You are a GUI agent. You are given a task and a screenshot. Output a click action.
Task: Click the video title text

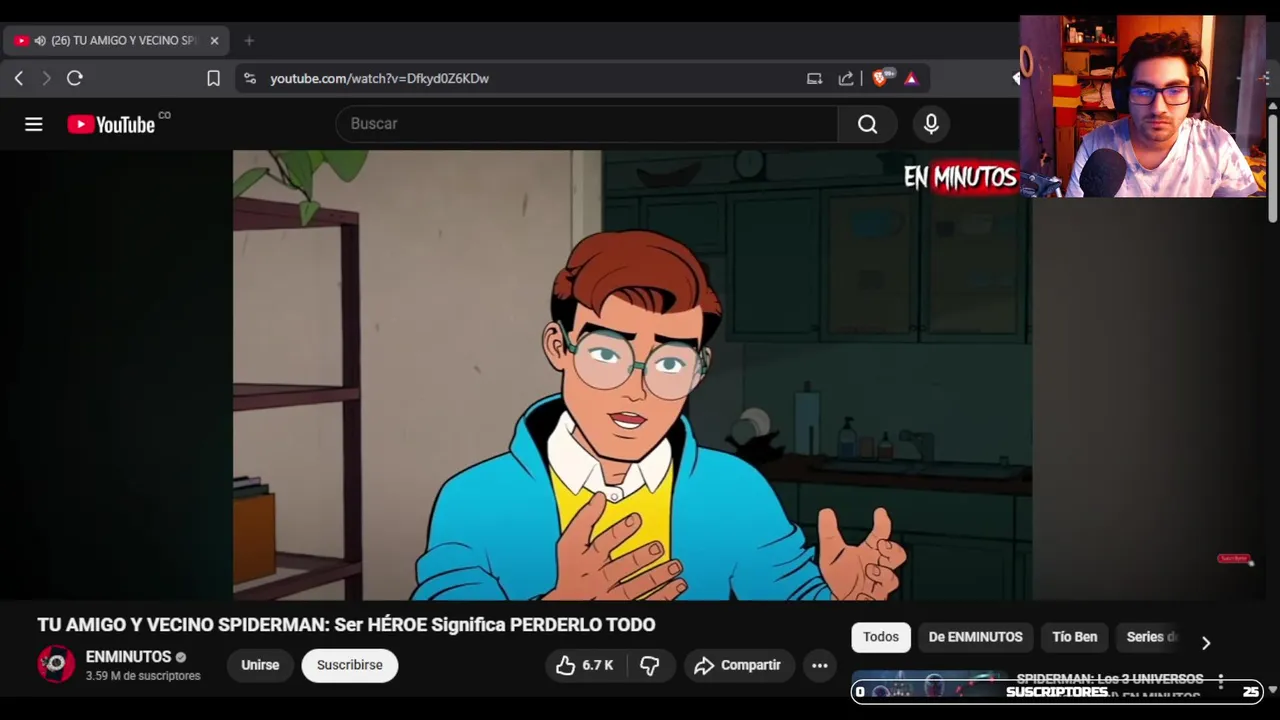(346, 625)
